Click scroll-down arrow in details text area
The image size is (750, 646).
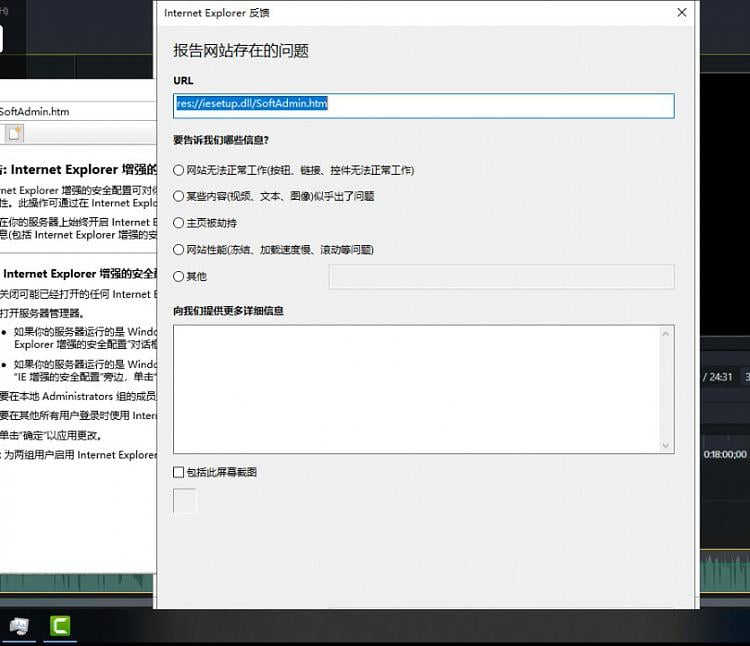point(665,445)
